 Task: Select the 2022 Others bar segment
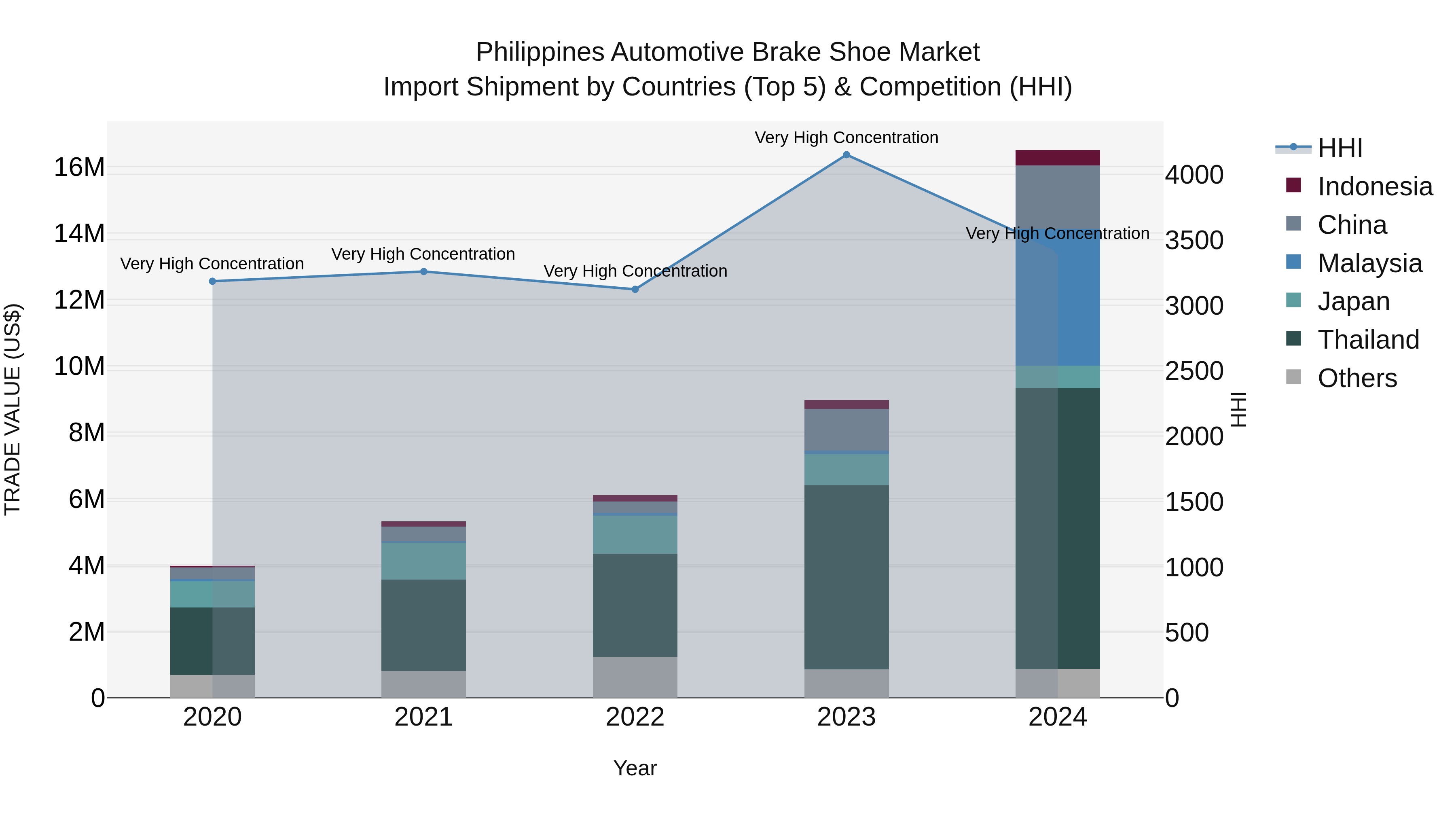[x=635, y=677]
